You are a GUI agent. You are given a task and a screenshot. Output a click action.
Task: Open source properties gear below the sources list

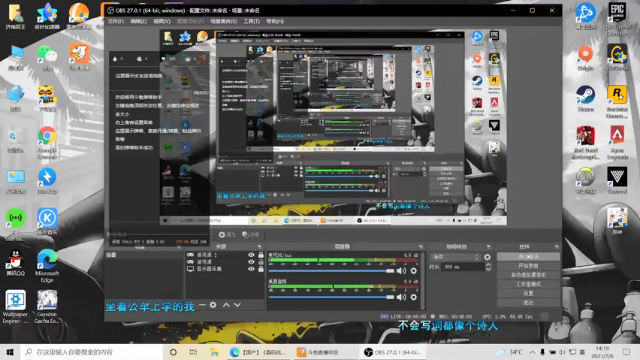(x=213, y=305)
